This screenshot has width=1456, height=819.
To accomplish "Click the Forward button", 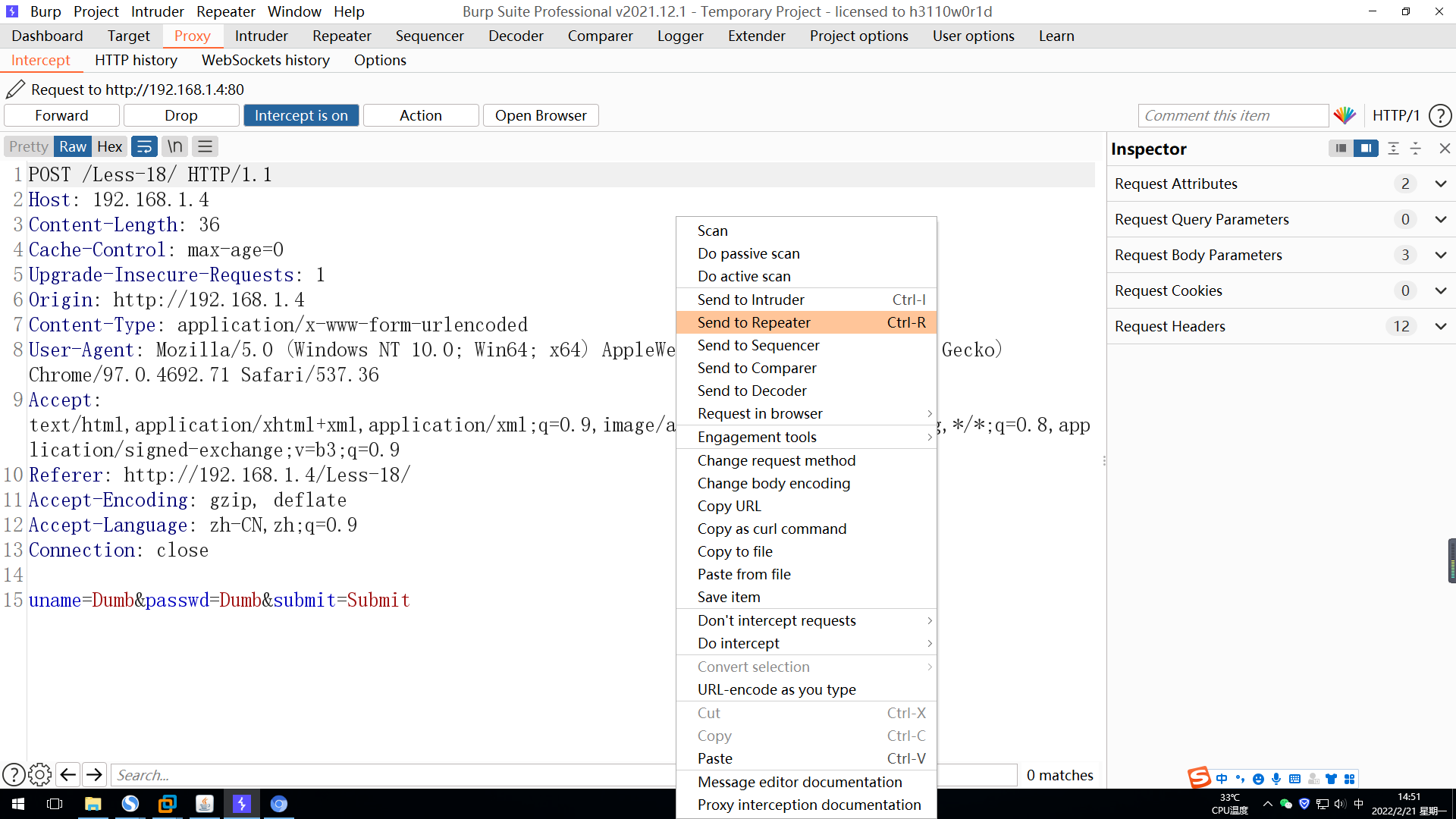I will click(61, 115).
